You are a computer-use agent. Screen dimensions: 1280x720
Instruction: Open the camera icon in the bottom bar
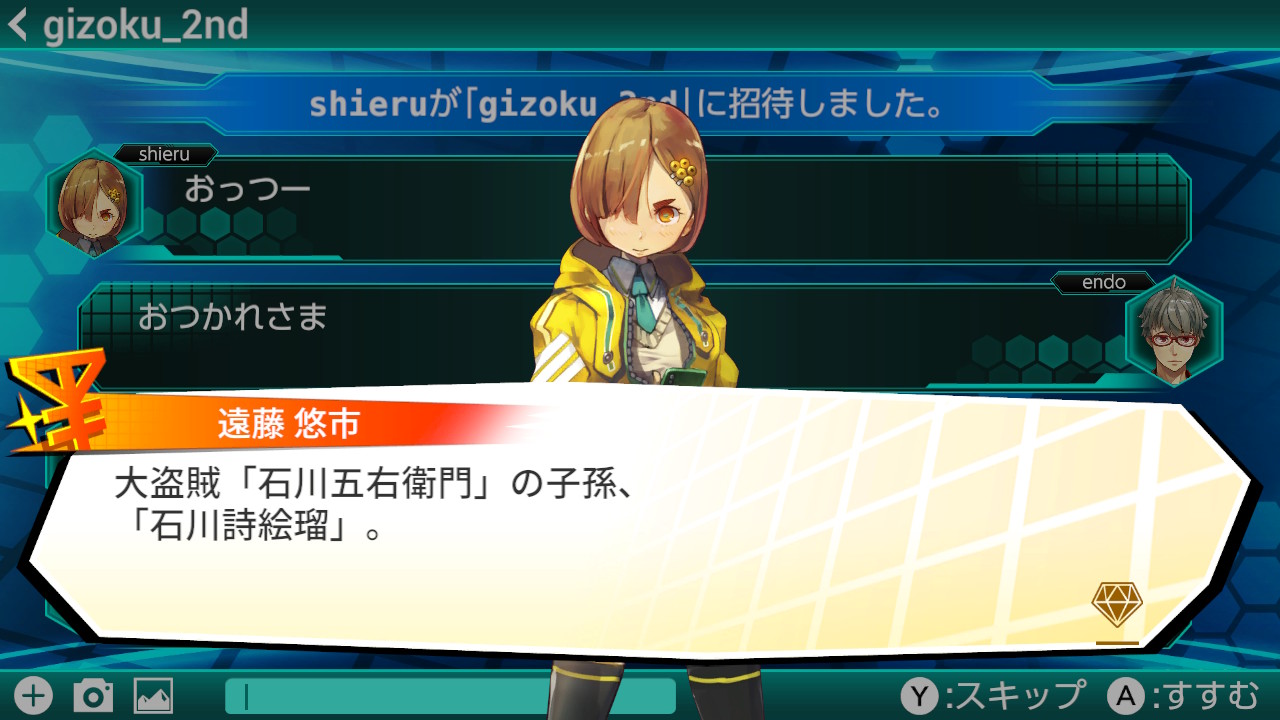[x=93, y=695]
